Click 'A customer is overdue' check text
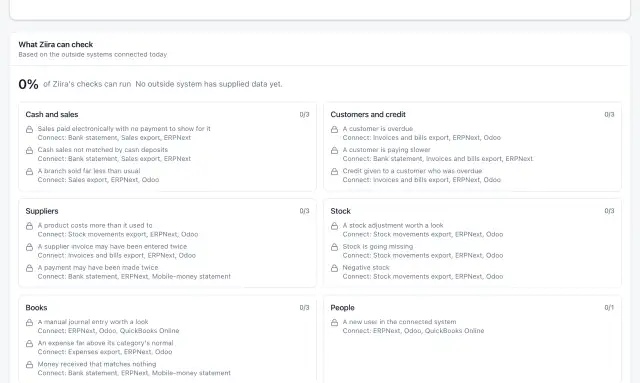This screenshot has height=383, width=640. [378, 129]
